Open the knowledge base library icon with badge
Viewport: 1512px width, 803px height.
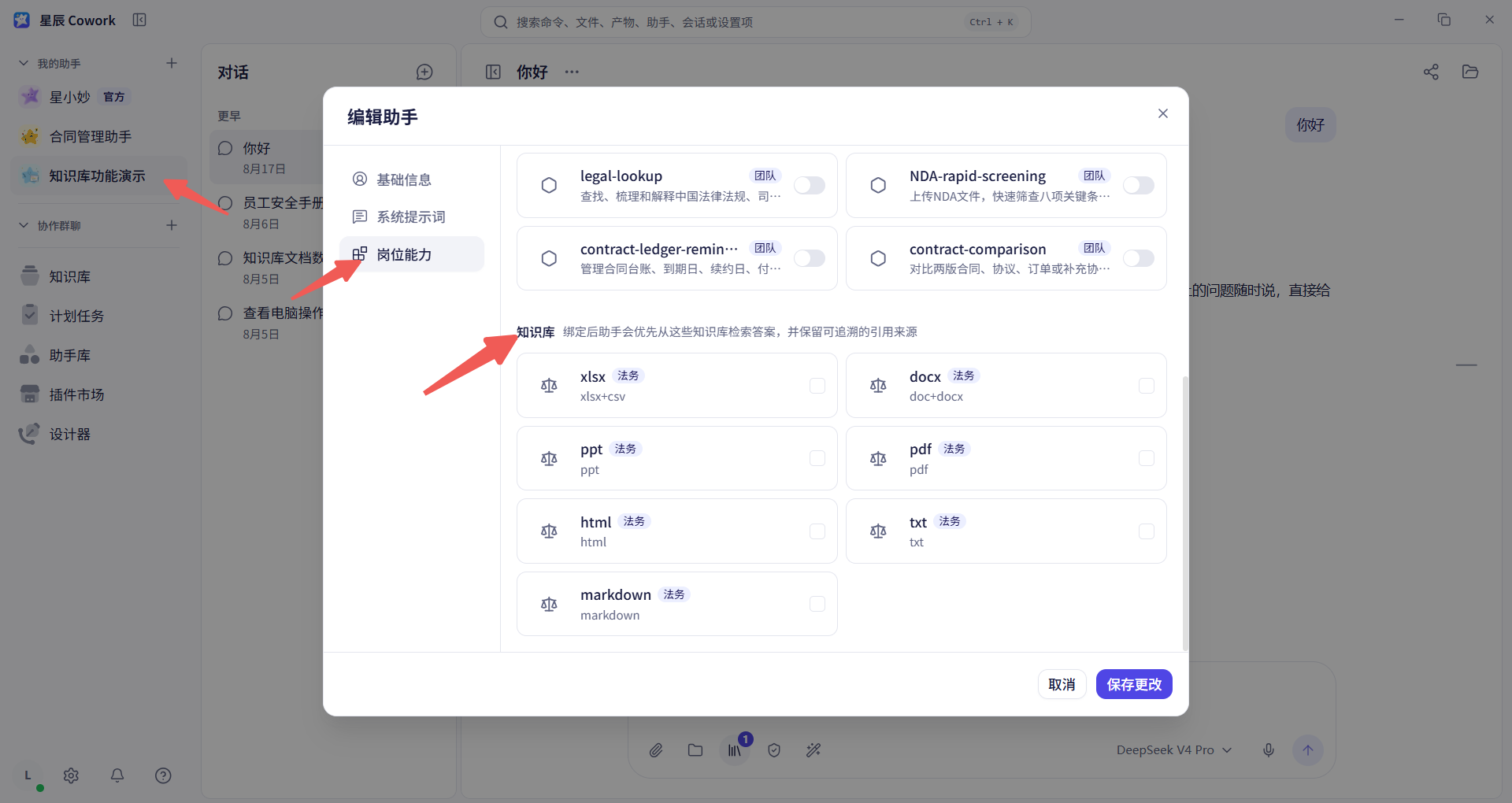point(735,750)
